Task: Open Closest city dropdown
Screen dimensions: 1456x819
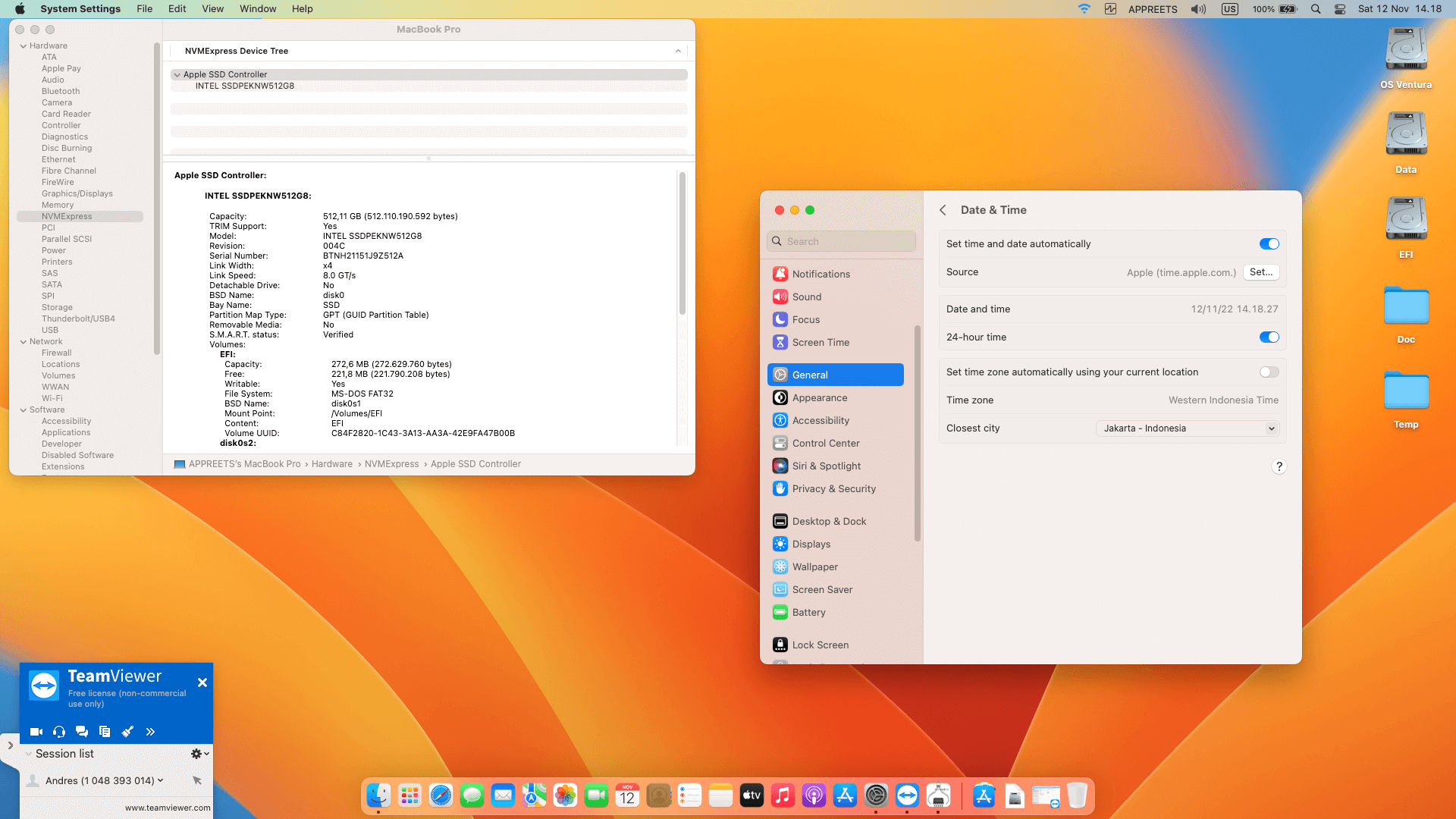Action: [x=1188, y=428]
